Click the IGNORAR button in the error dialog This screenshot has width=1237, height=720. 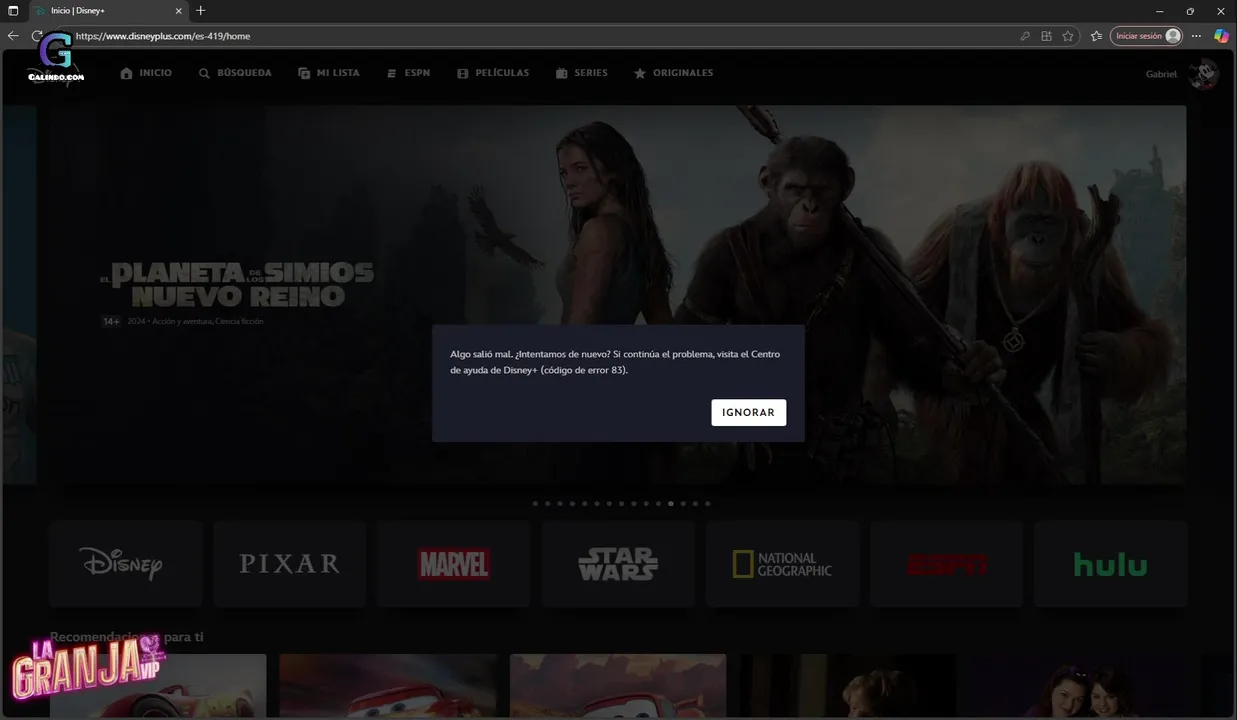click(748, 412)
